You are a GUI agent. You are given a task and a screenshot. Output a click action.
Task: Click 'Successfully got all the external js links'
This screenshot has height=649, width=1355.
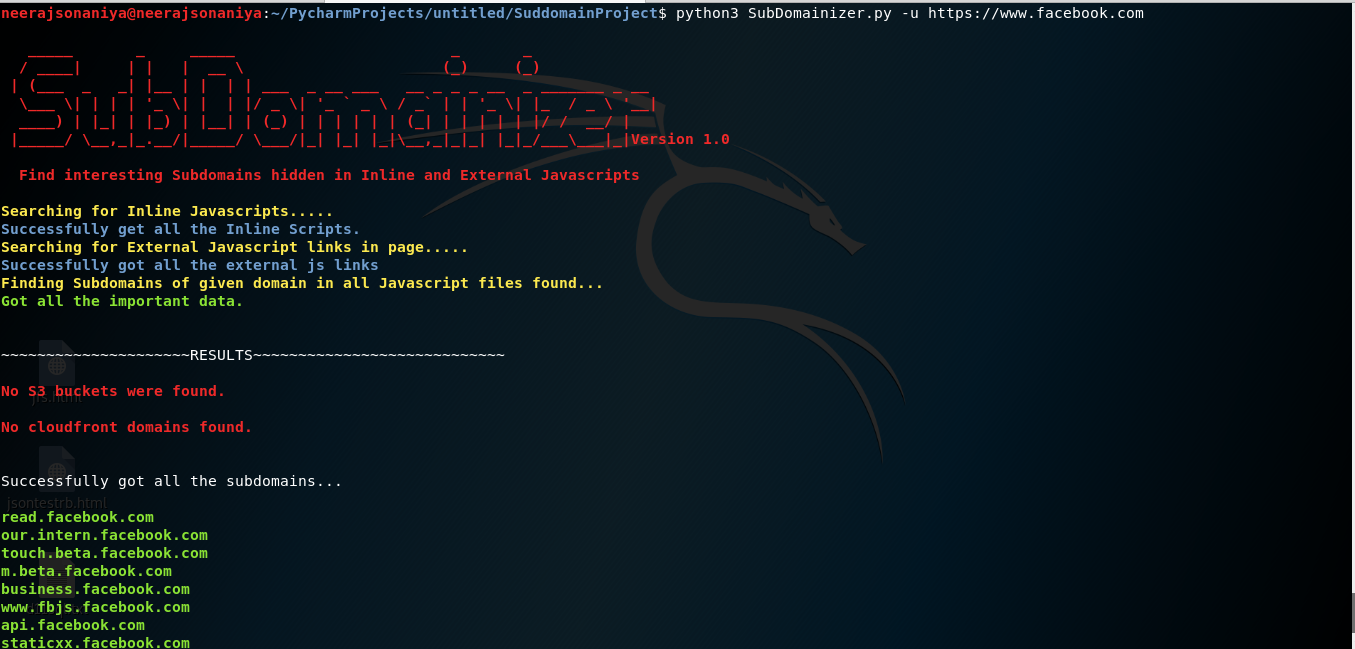click(190, 265)
